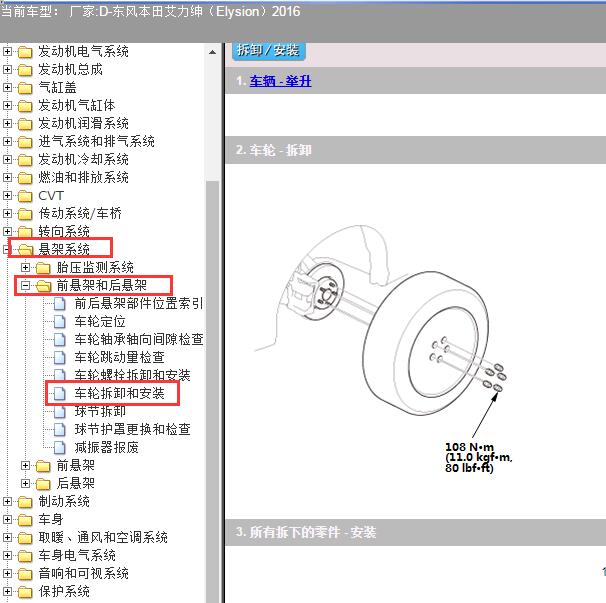Switch to the 拆卸 / 安装 tab
The width and height of the screenshot is (606, 603).
tap(269, 51)
